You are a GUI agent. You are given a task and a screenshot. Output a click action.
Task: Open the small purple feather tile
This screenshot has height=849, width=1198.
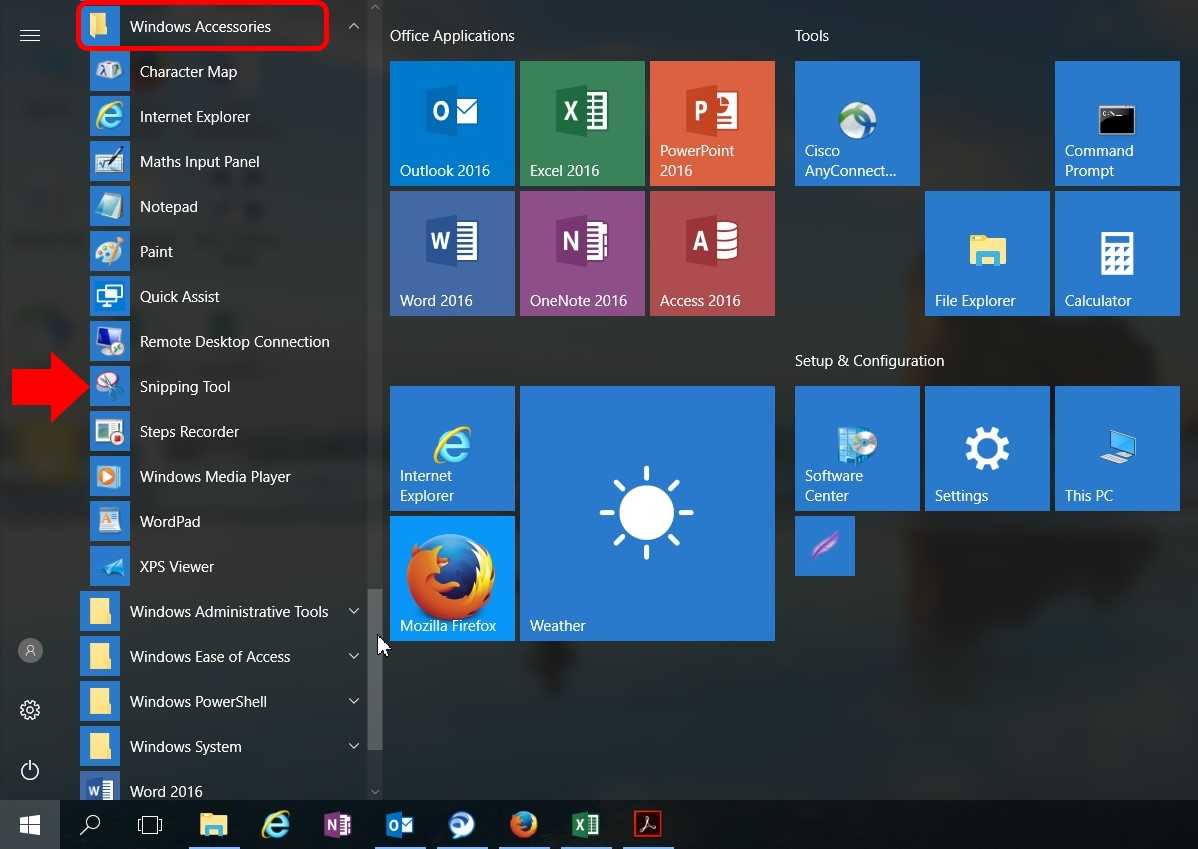[x=824, y=546]
